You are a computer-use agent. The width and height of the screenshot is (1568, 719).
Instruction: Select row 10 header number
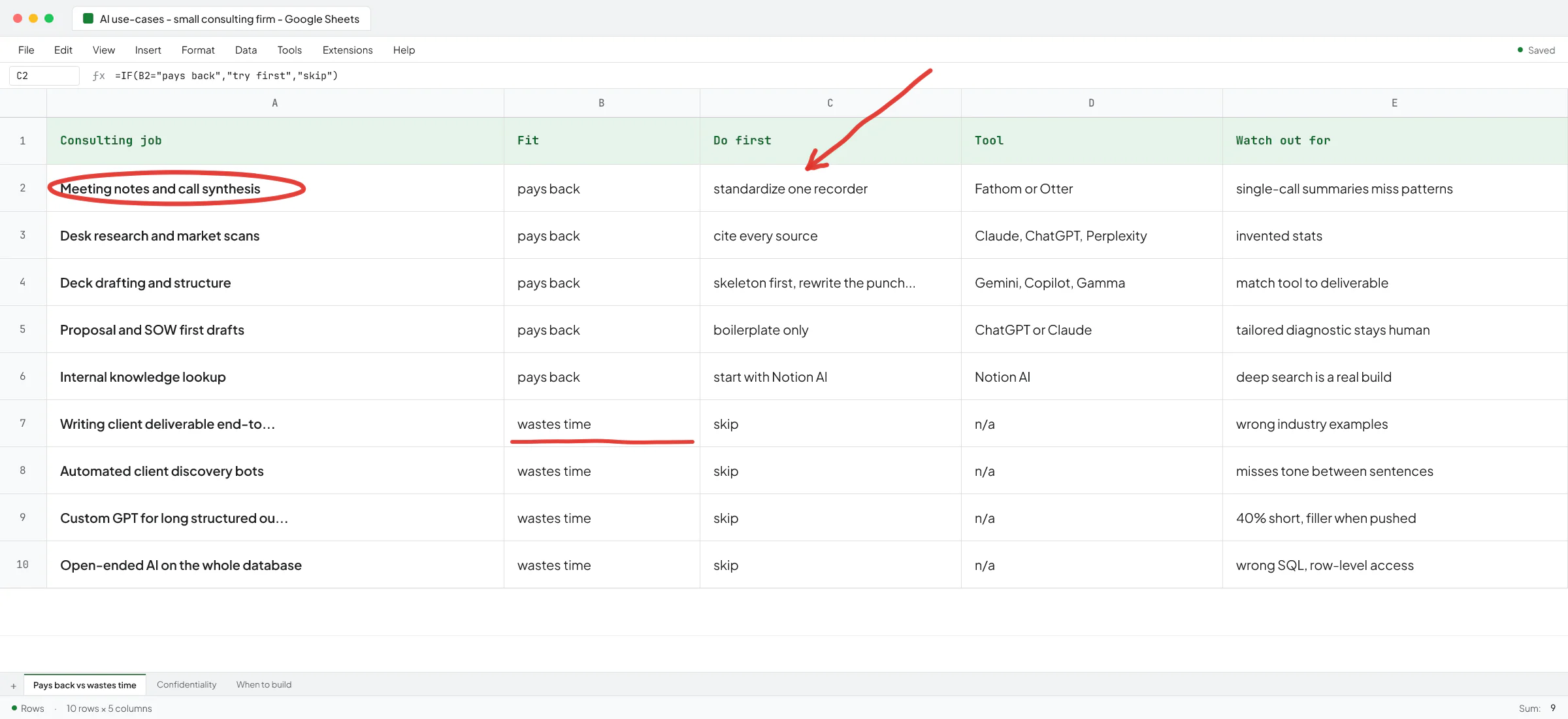click(23, 564)
